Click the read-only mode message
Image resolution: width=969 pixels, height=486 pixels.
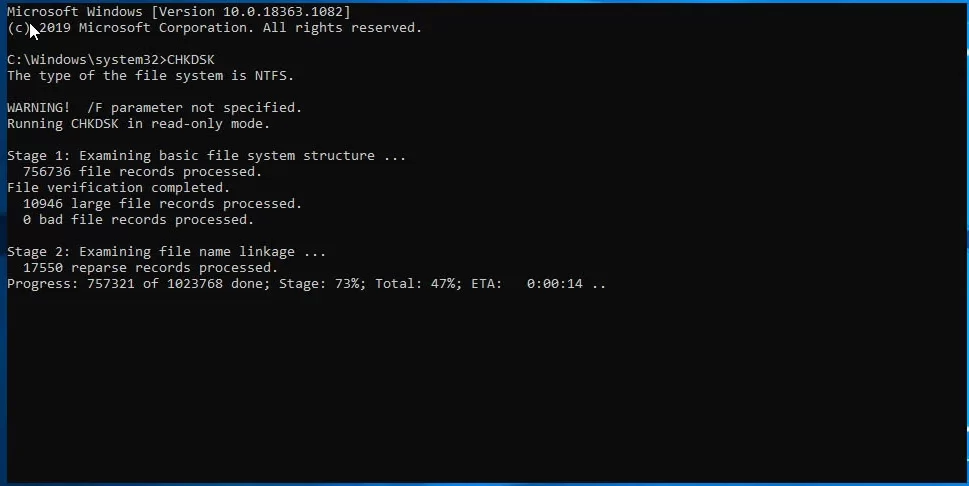[x=138, y=124]
